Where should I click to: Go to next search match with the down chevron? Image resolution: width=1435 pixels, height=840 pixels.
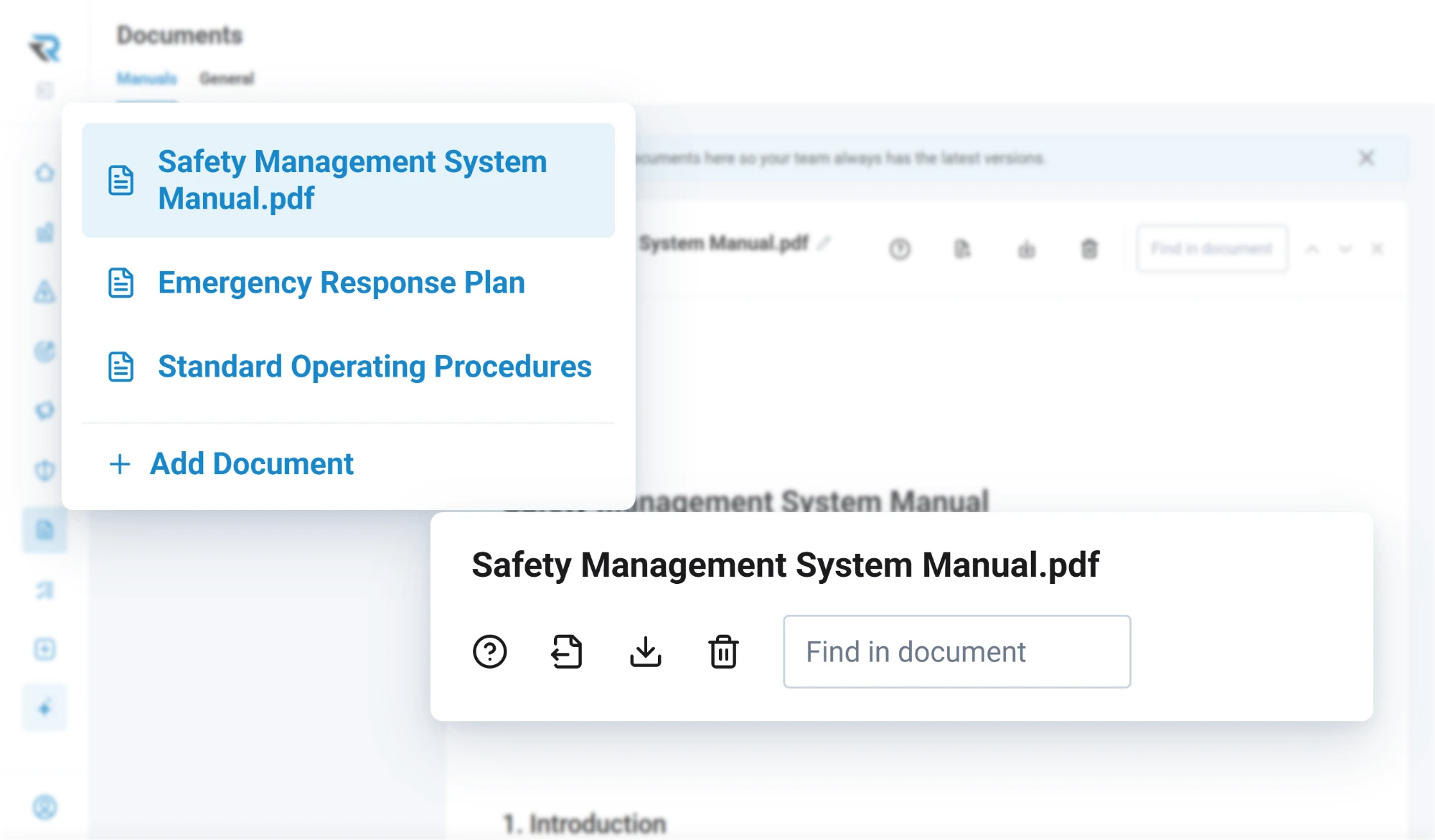point(1345,249)
